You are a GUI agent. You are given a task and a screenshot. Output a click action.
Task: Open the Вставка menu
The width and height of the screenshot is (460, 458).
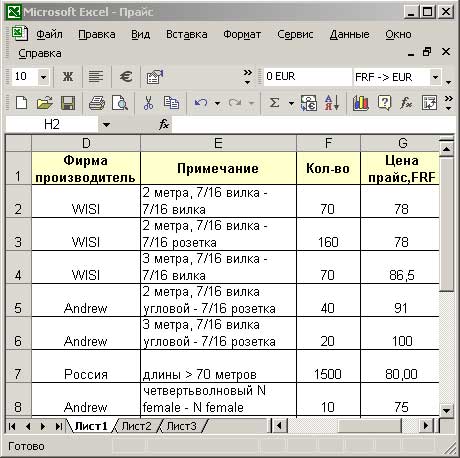[187, 34]
